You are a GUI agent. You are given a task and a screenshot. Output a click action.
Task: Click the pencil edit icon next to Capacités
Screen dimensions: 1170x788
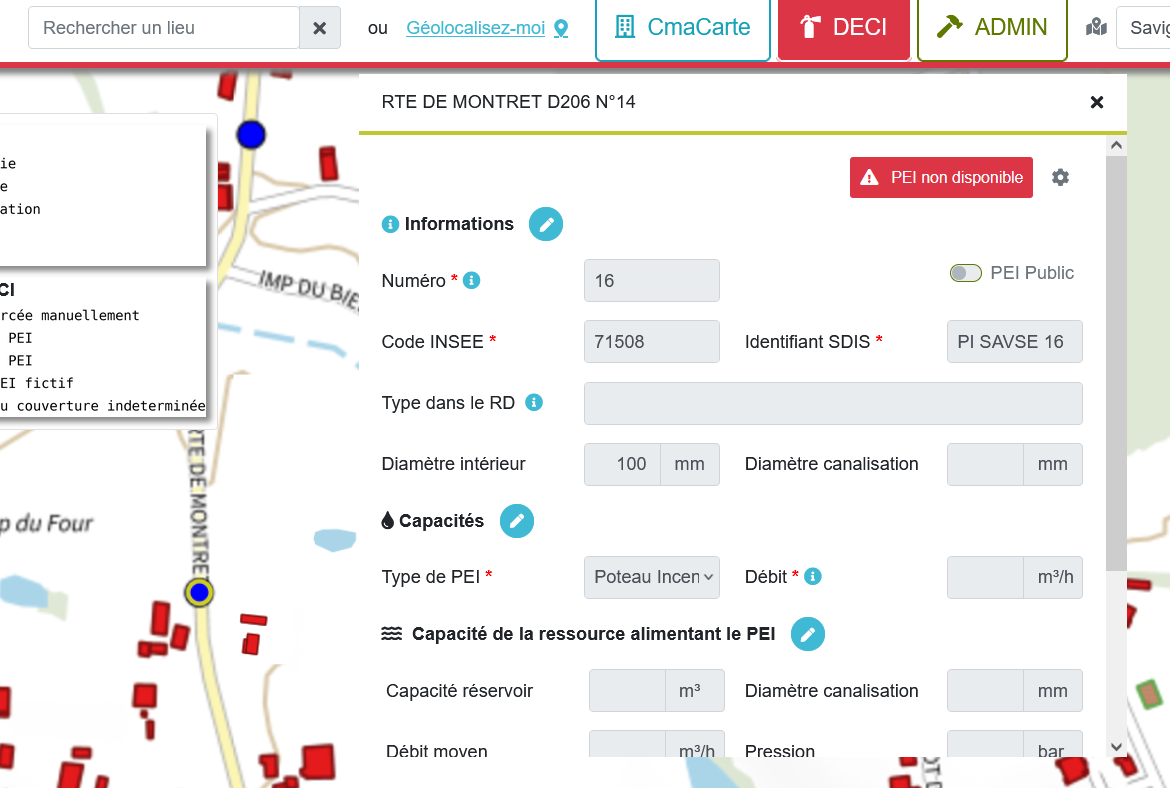[x=517, y=521]
